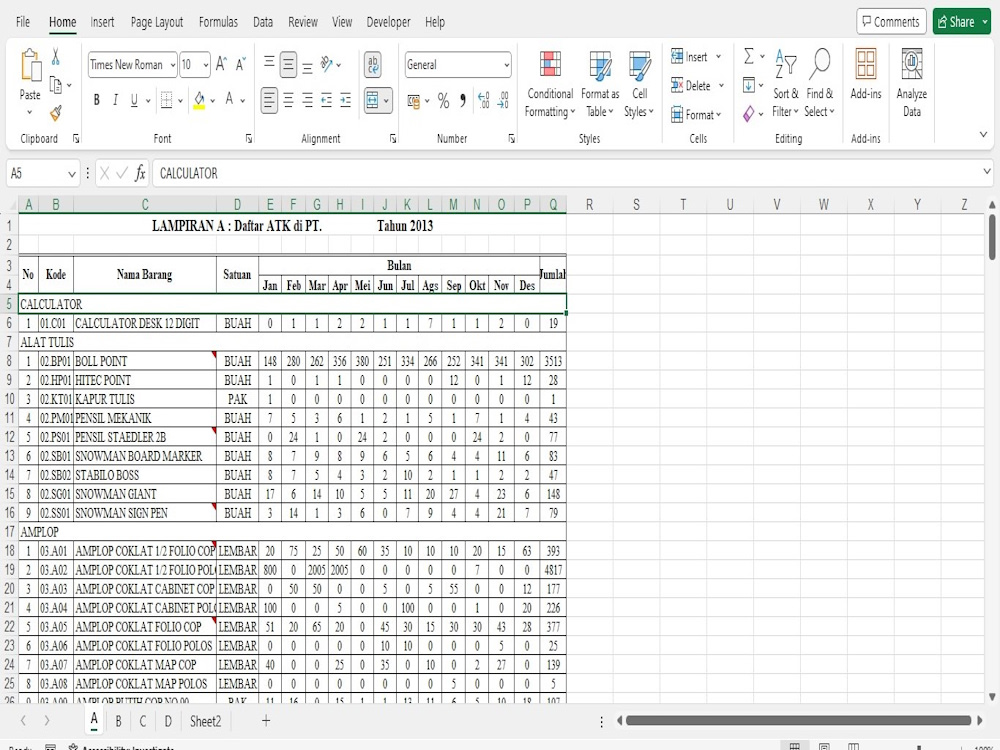Open the Add-ins icon
Image resolution: width=1000 pixels, height=750 pixels.
[x=865, y=64]
